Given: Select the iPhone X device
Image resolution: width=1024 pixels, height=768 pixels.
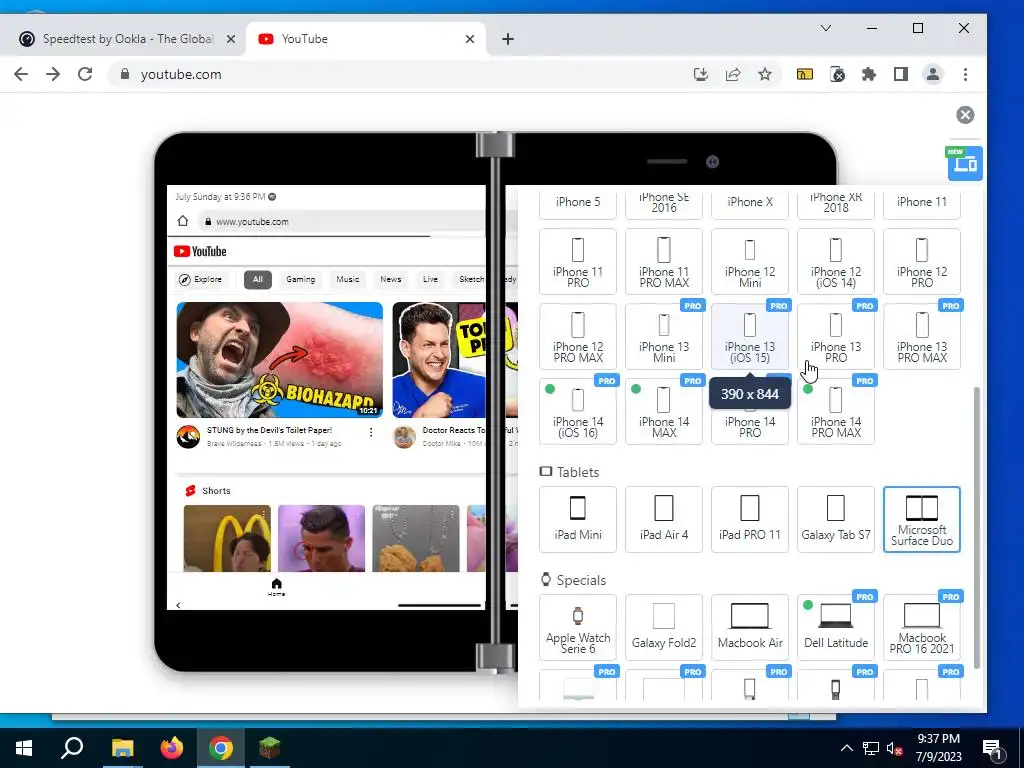Looking at the screenshot, I should (x=750, y=204).
